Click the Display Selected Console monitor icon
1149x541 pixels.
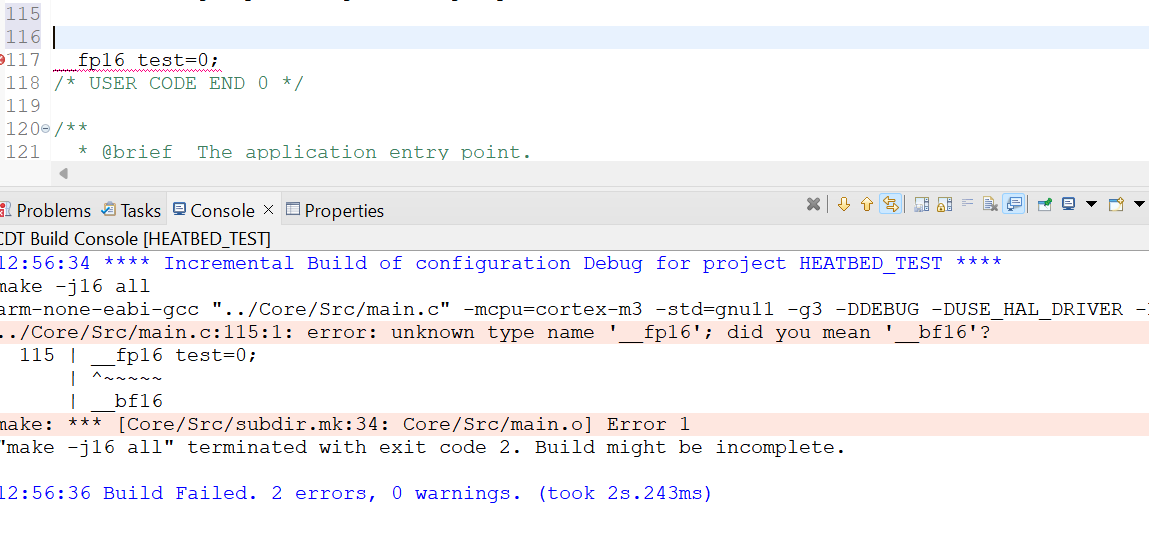(x=1068, y=204)
